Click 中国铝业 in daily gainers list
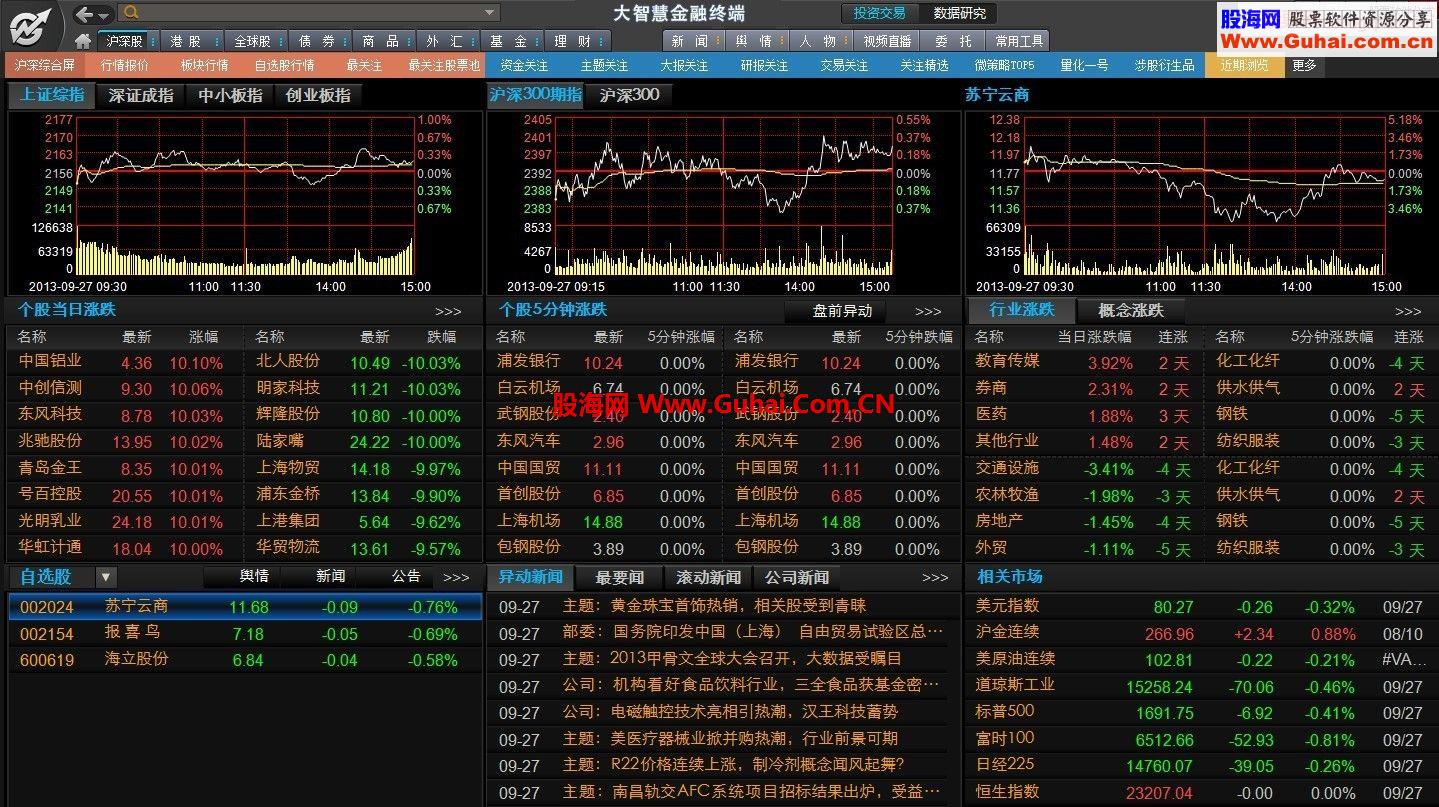1439x807 pixels. 50,361
